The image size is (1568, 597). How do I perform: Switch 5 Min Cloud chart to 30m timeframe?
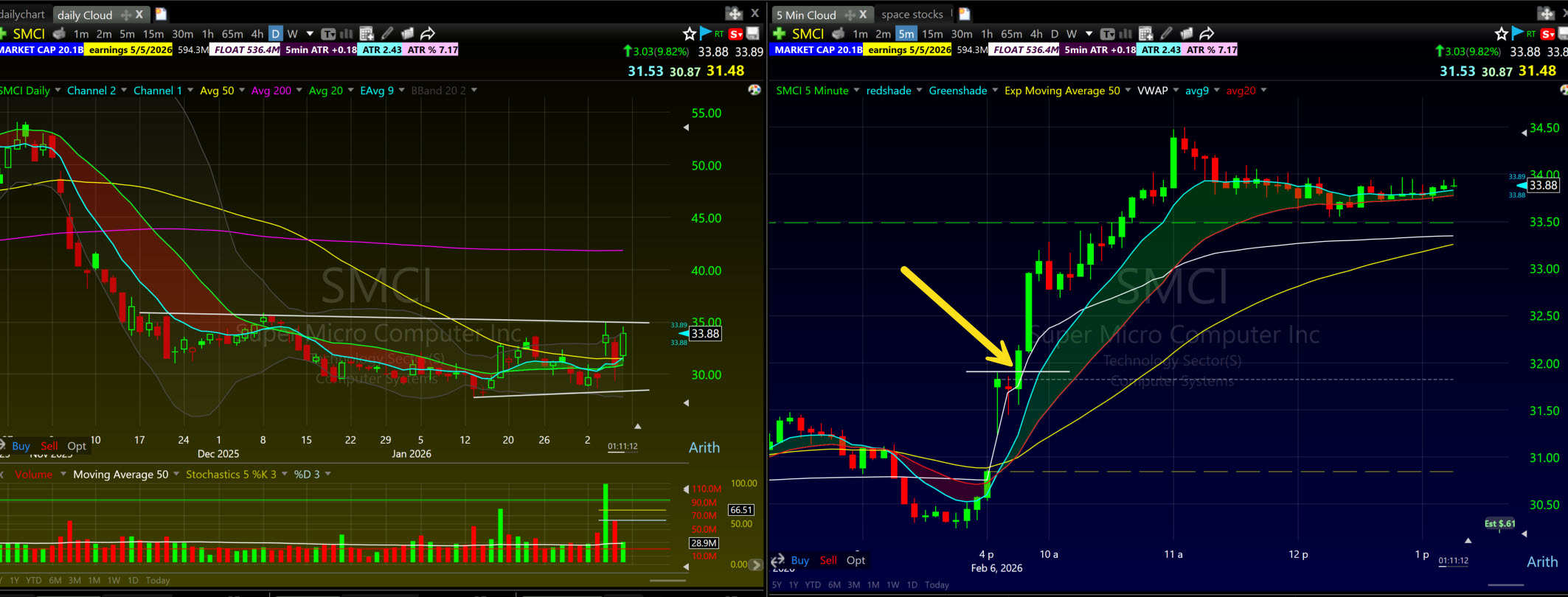[x=961, y=34]
